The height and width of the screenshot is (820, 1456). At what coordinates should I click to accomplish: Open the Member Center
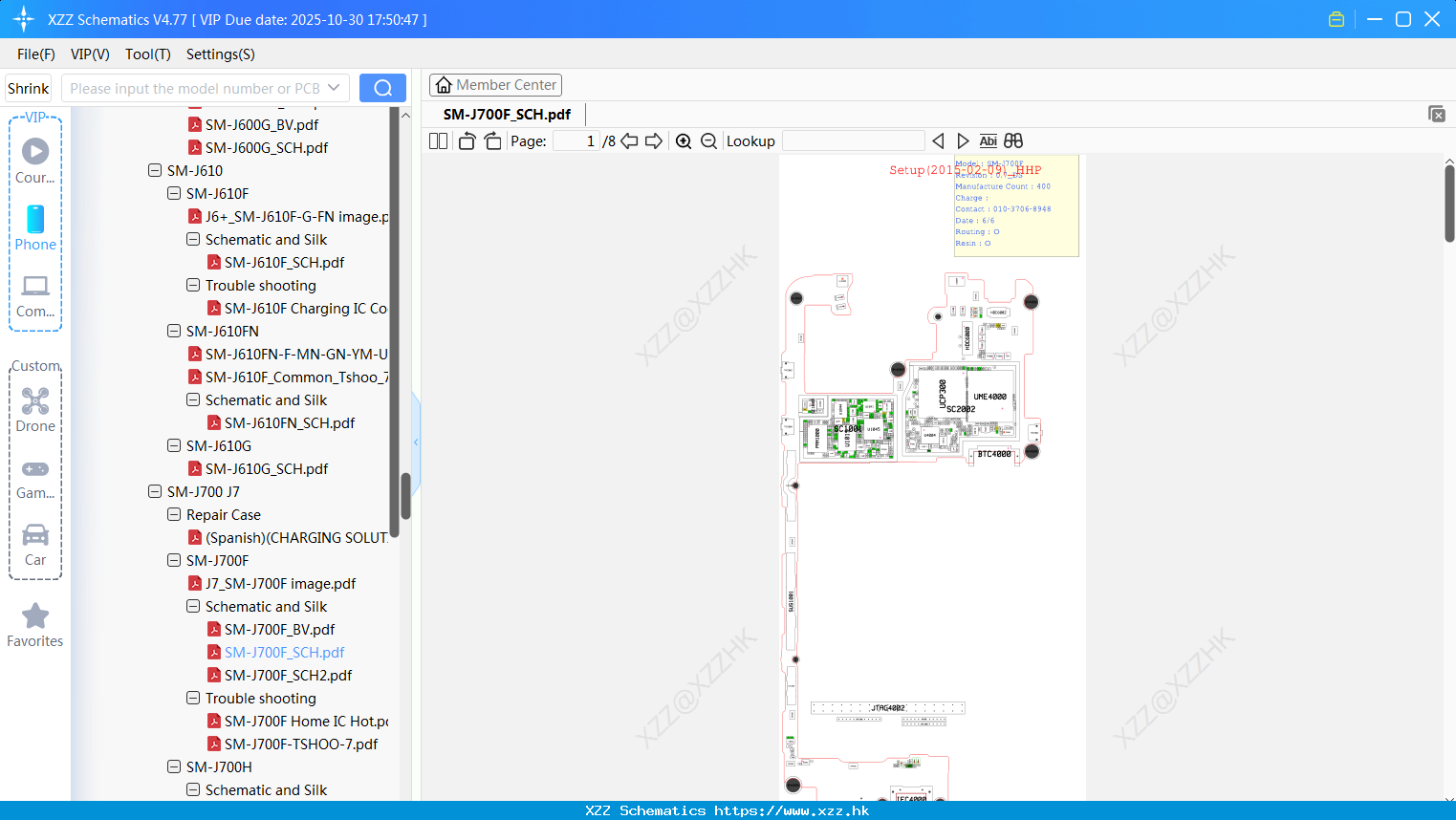495,85
